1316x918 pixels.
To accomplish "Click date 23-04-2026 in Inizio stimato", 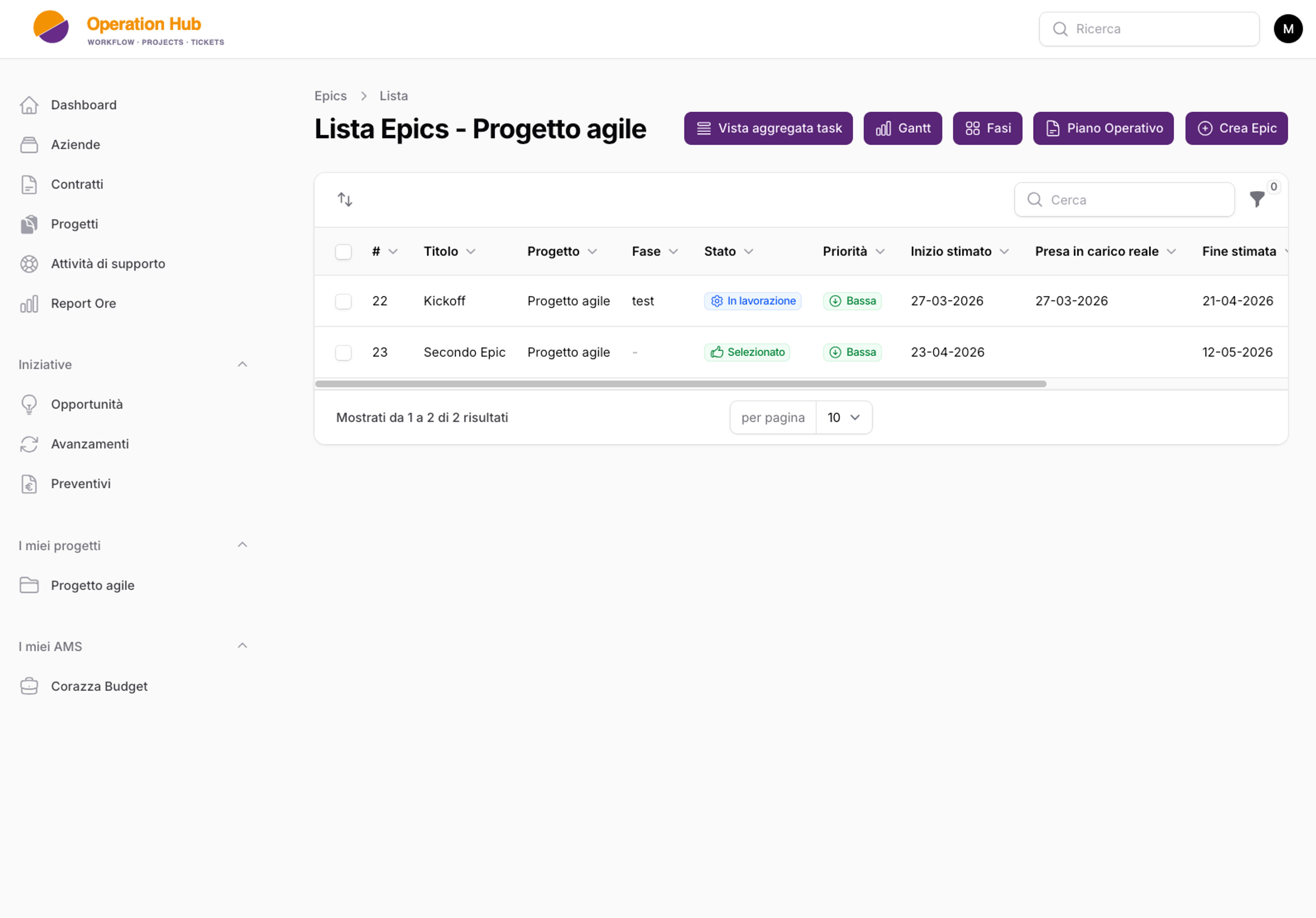I will pyautogui.click(x=948, y=352).
